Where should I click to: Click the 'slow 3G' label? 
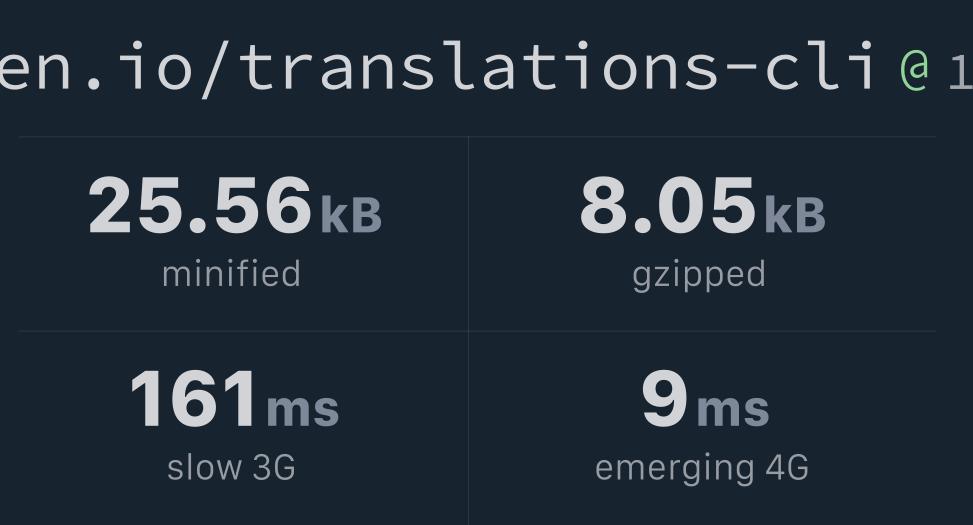(x=231, y=467)
